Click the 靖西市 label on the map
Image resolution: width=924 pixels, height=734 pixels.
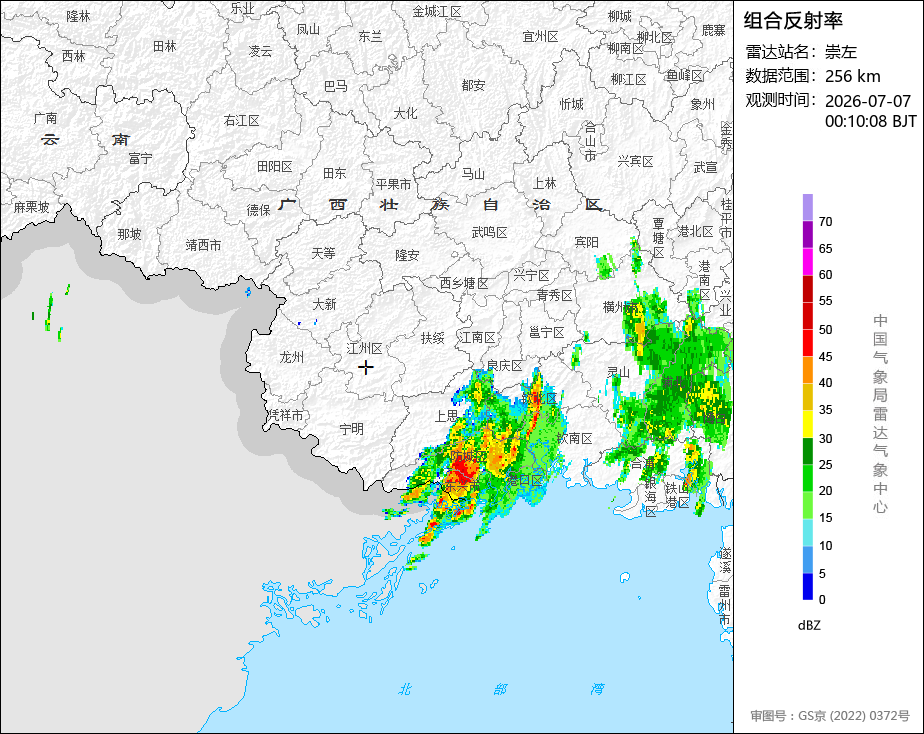pos(203,245)
